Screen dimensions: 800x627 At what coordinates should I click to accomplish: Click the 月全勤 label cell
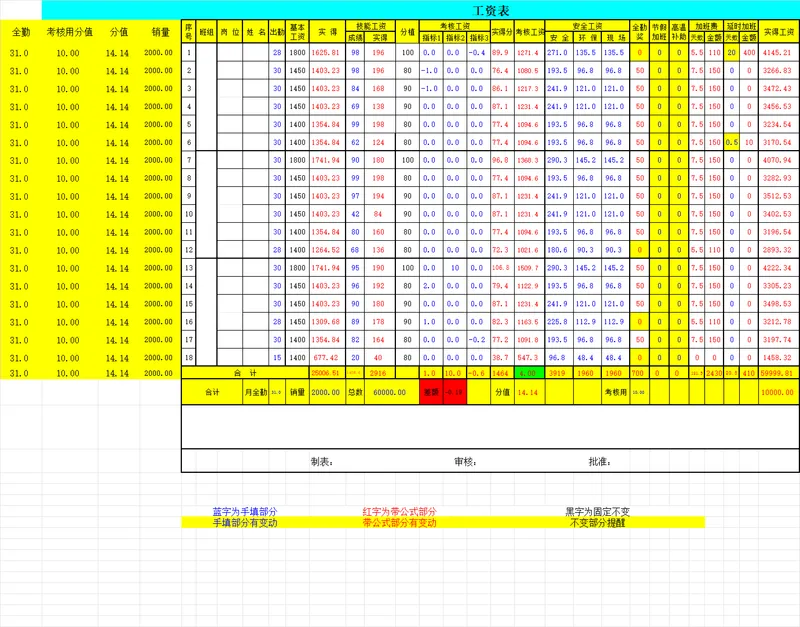click(256, 392)
